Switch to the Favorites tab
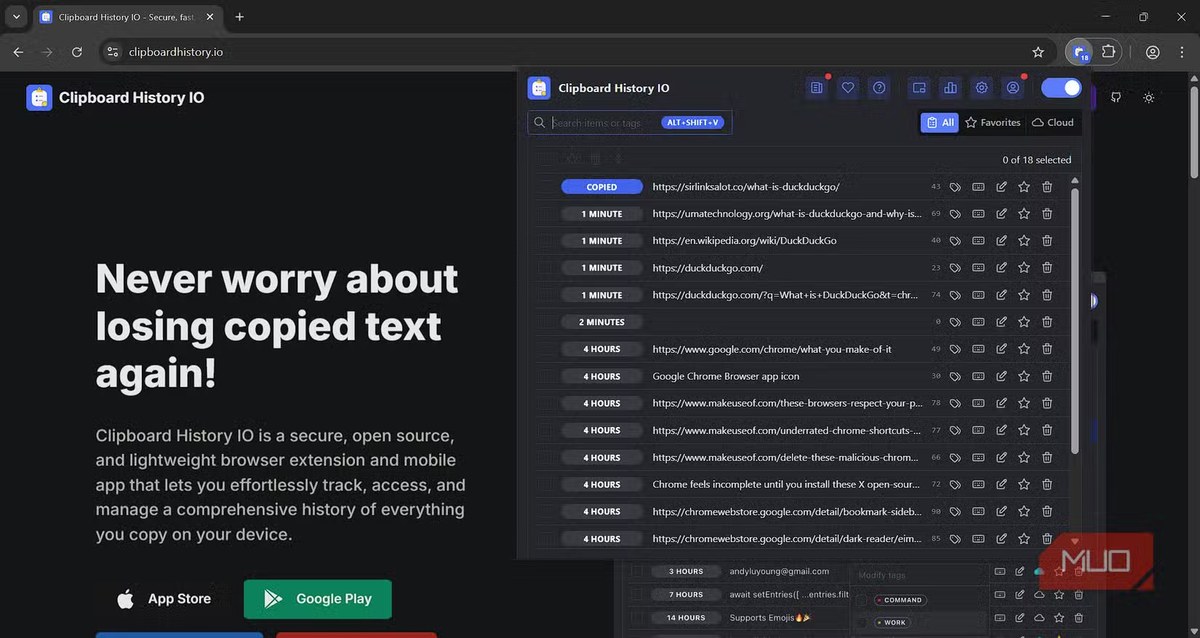Screen dimensions: 1200x638 point(992,122)
